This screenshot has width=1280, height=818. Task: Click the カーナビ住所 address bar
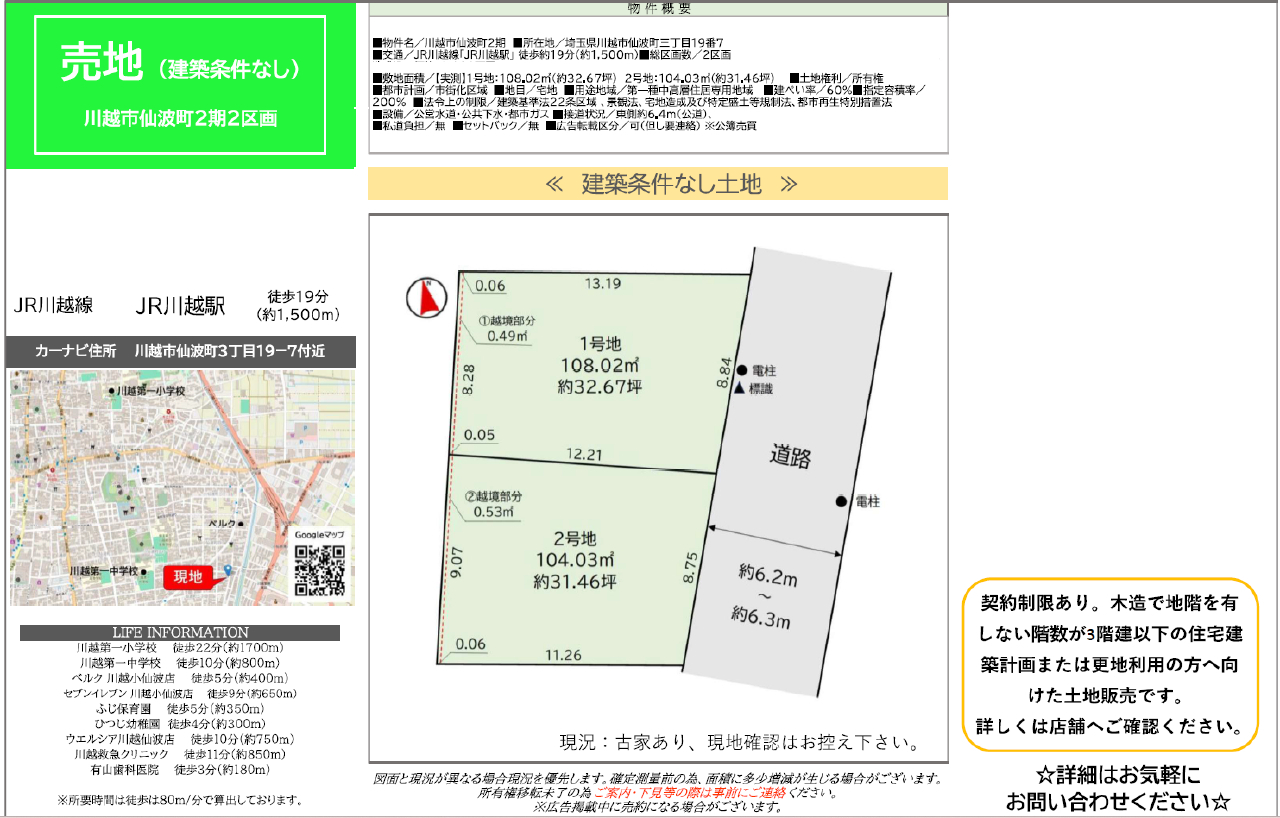(180, 352)
